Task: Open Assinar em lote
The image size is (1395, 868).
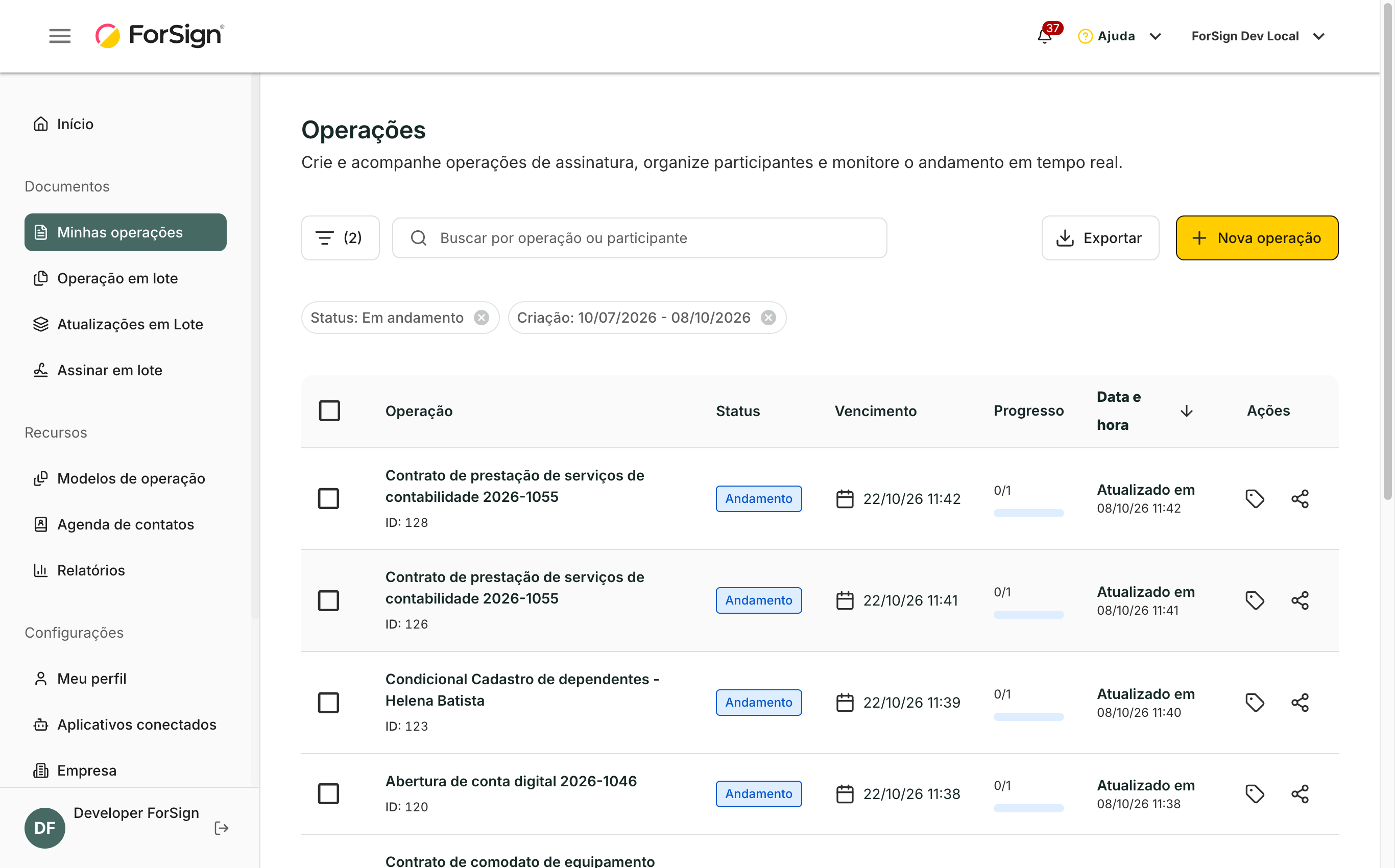Action: [125, 370]
